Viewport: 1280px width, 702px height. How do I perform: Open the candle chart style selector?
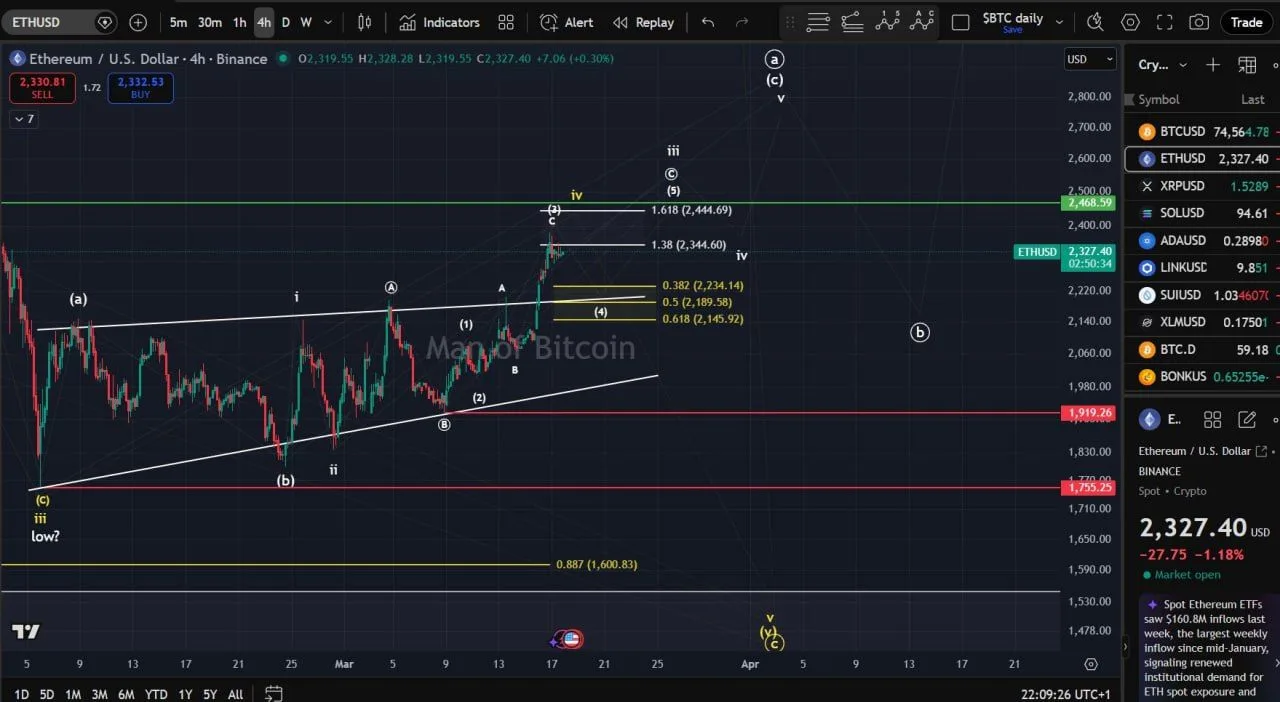(x=363, y=22)
